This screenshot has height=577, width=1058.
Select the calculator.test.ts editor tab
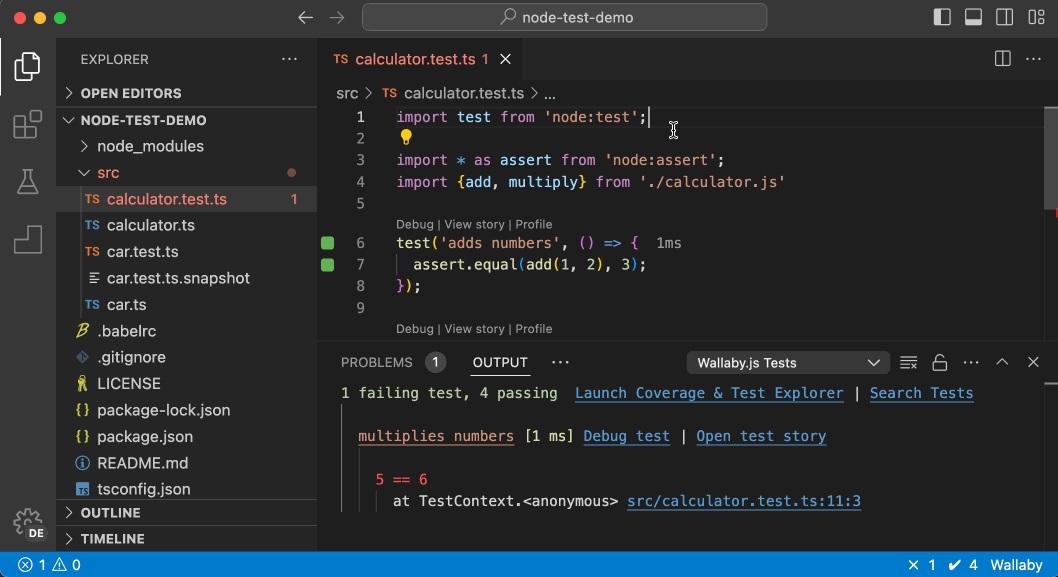click(x=419, y=59)
